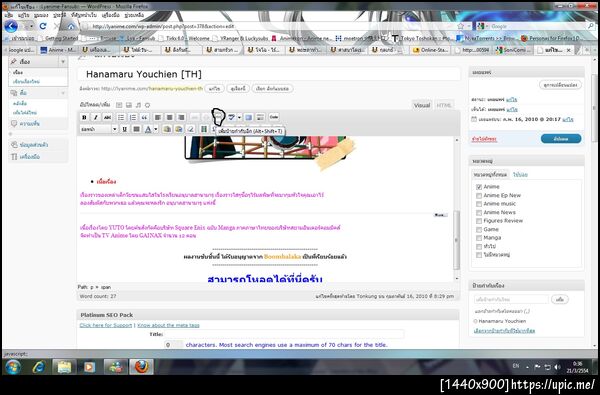Switch to the Visual editor tab
The height and width of the screenshot is (395, 600).
click(x=422, y=105)
